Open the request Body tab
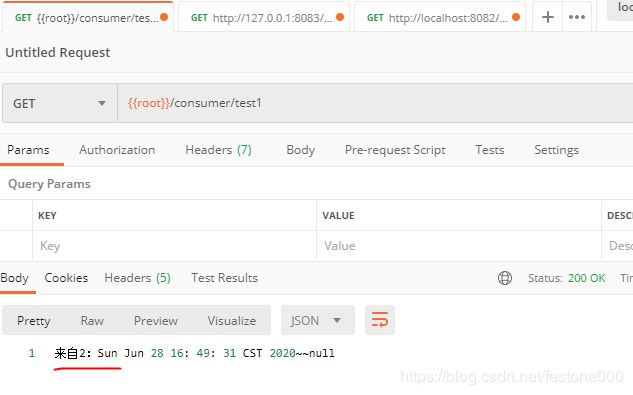633x395 pixels. [300, 150]
